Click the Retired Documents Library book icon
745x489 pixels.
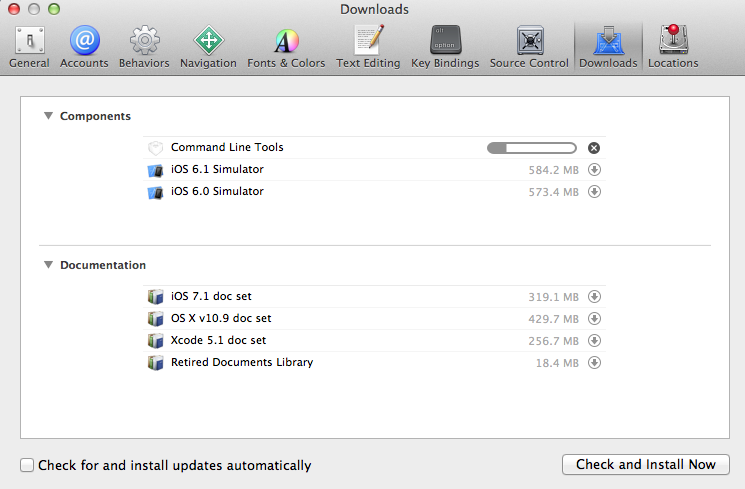coord(155,363)
